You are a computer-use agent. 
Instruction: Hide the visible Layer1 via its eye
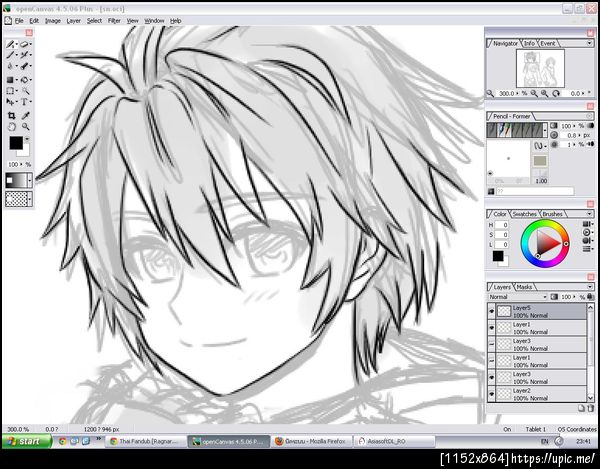pos(492,328)
